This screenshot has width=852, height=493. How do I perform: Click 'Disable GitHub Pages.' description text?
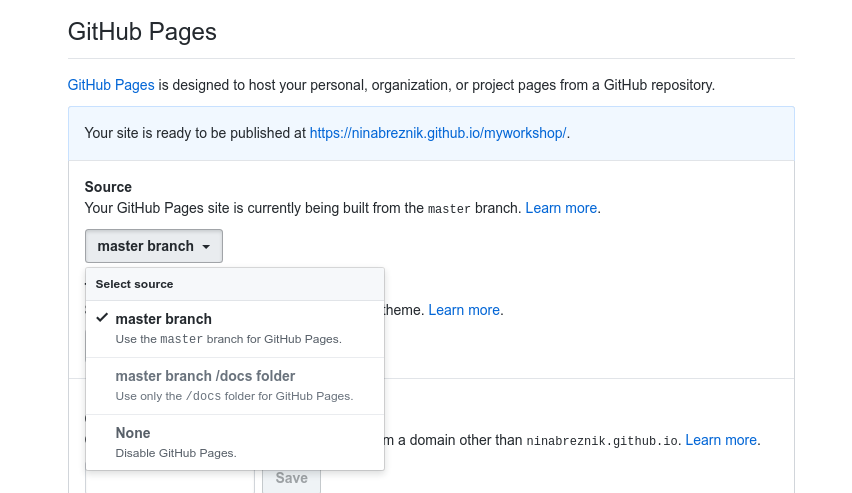[x=176, y=453]
